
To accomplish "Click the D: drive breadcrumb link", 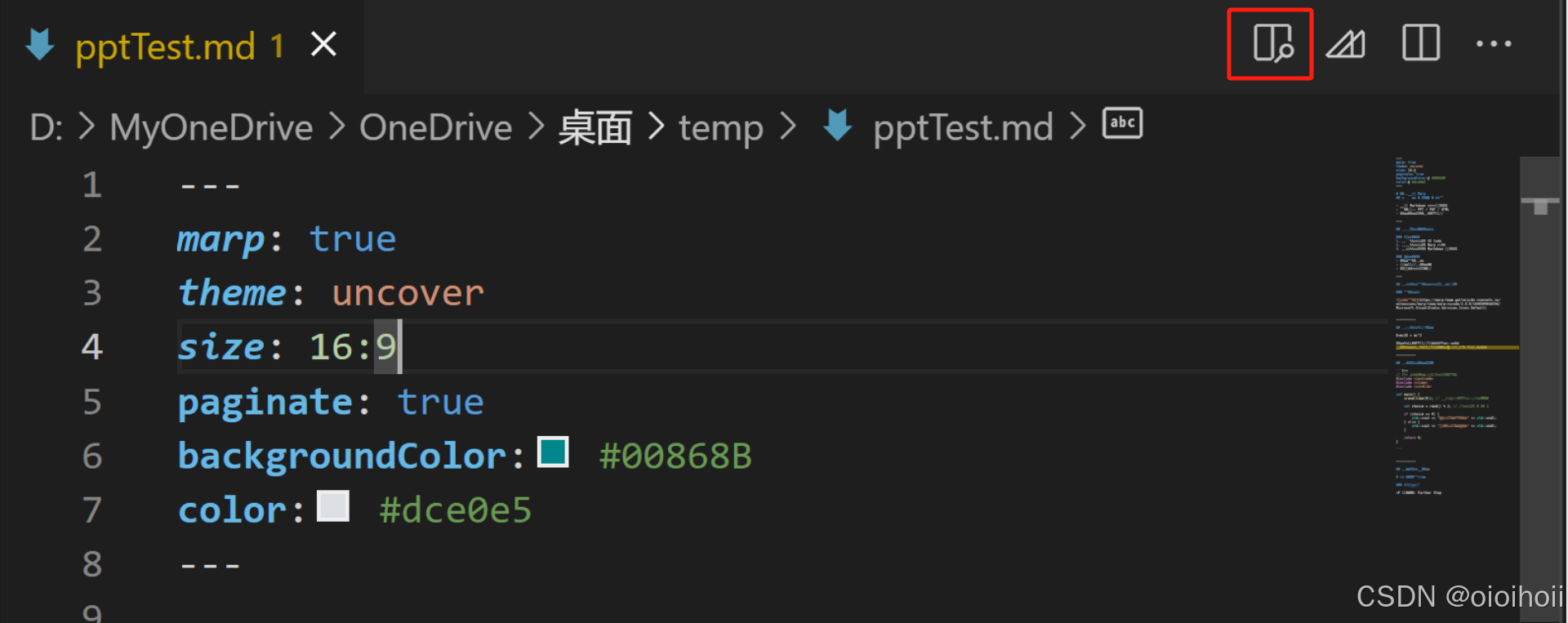I will (x=44, y=127).
